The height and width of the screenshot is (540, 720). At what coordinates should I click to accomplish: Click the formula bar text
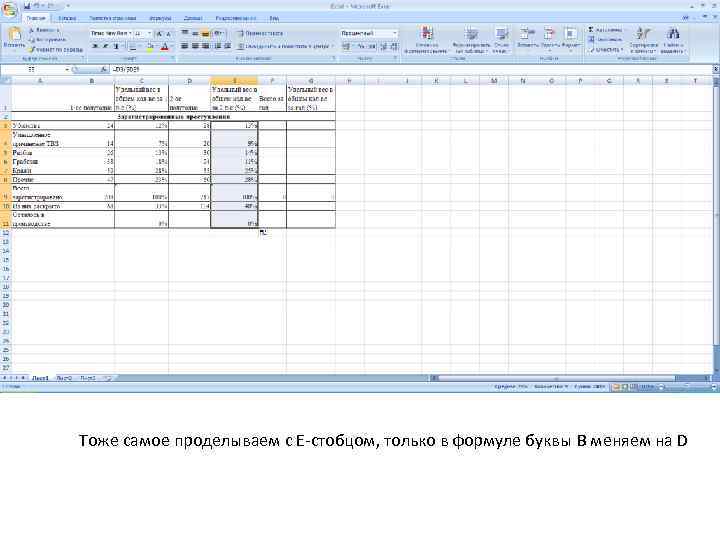[126, 69]
